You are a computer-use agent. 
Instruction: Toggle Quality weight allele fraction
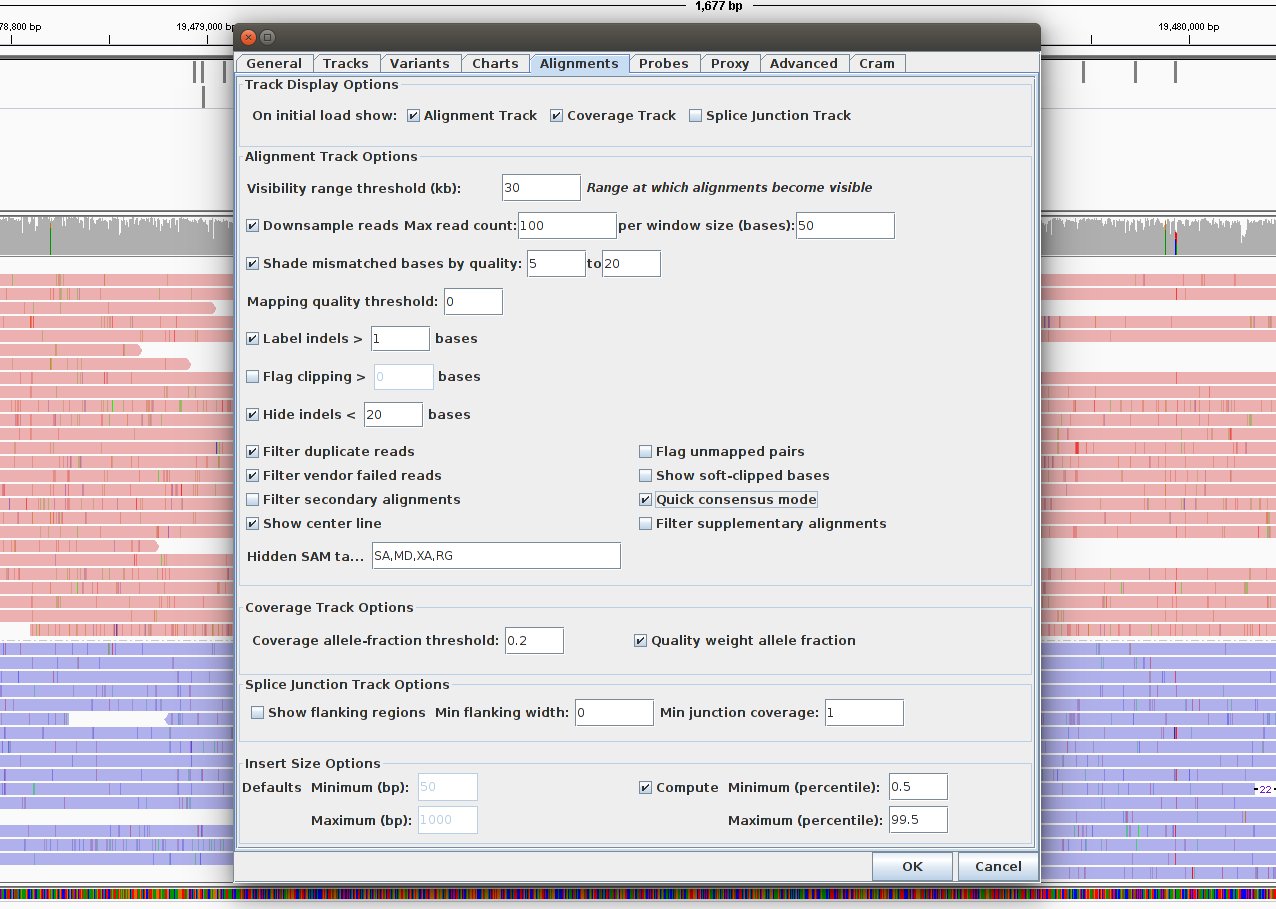point(641,641)
